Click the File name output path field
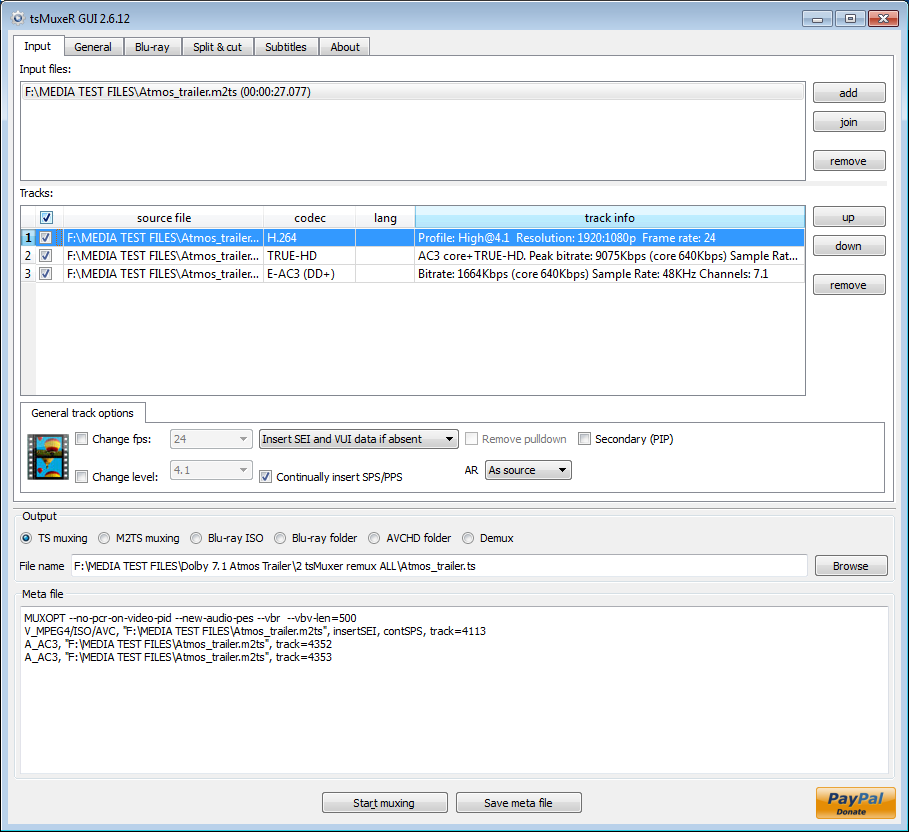 click(x=439, y=566)
